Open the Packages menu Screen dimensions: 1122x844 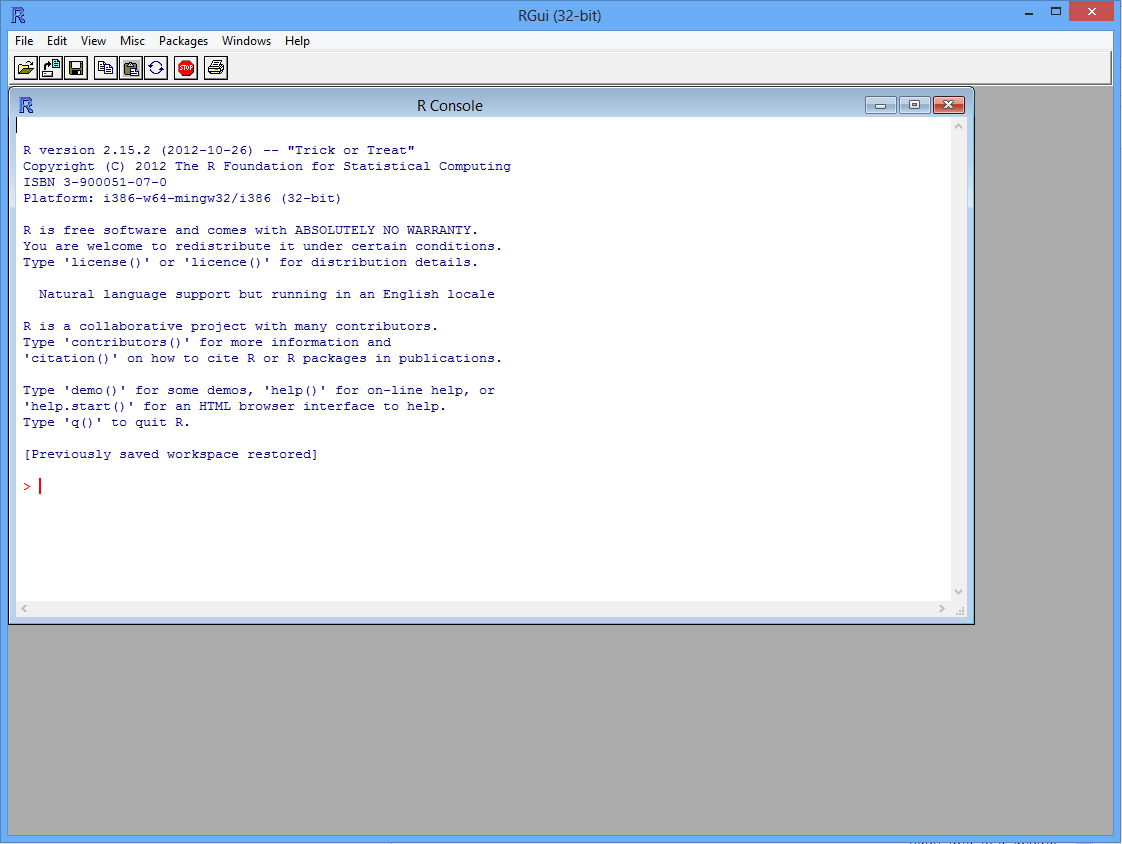click(x=183, y=41)
